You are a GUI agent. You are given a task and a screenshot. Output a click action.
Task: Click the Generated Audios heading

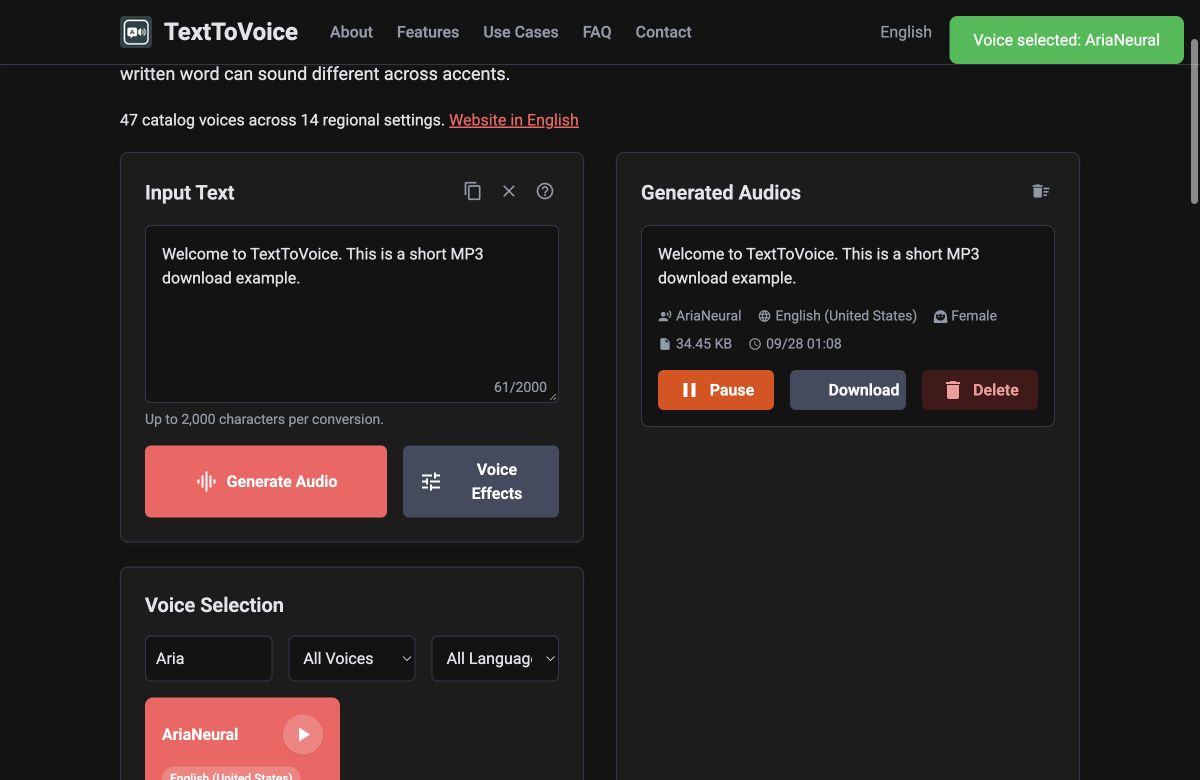[721, 193]
